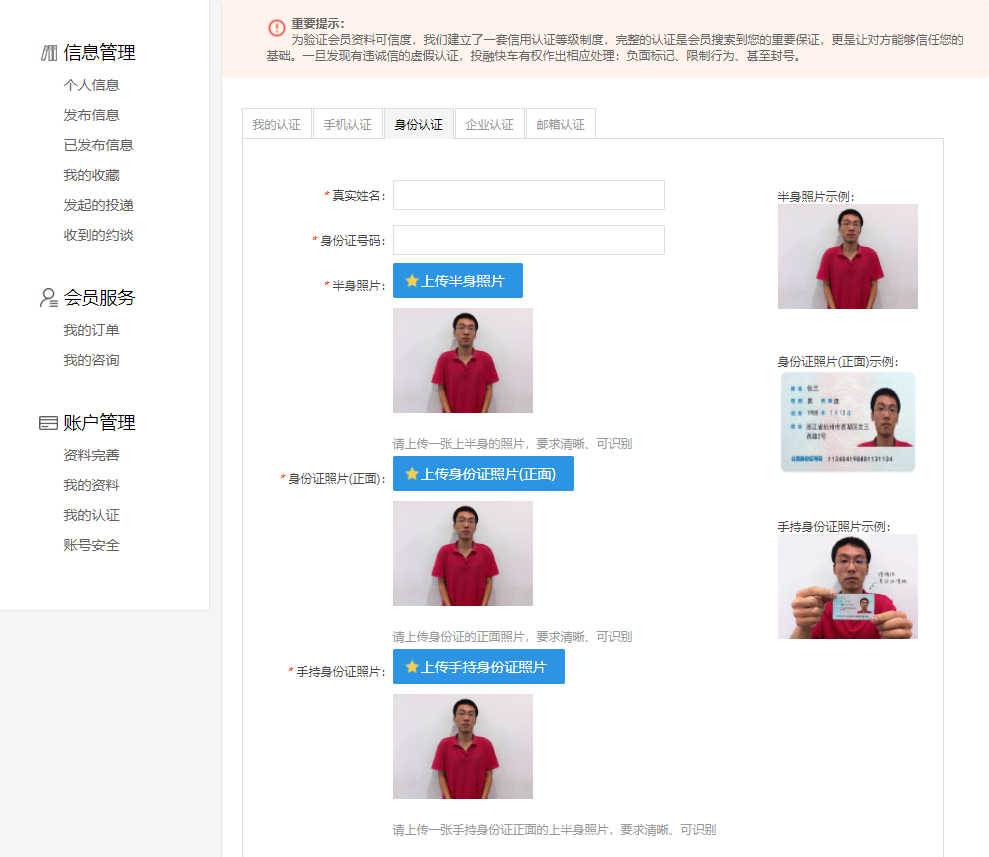Click the 上传身份证照片(正面) upload button
The image size is (989, 857).
click(483, 473)
